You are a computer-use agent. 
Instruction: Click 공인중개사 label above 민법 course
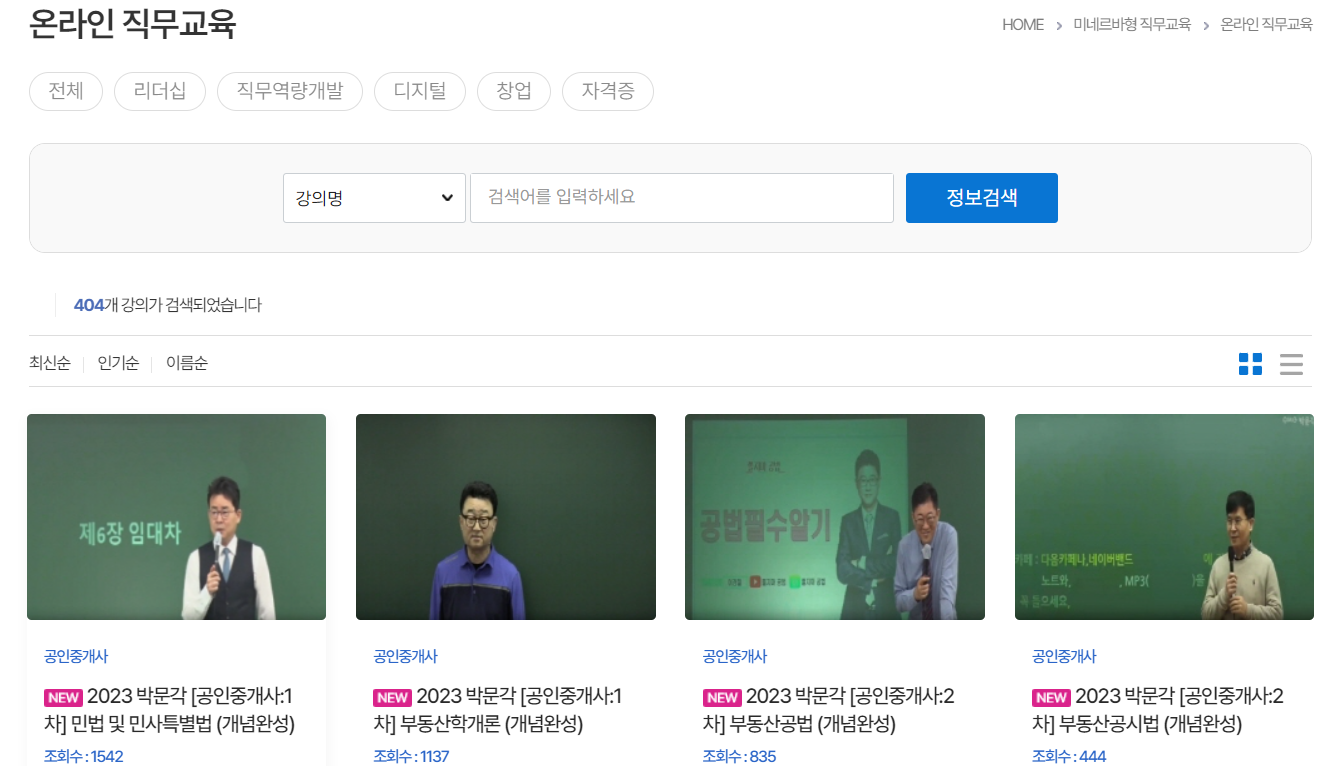tap(76, 656)
